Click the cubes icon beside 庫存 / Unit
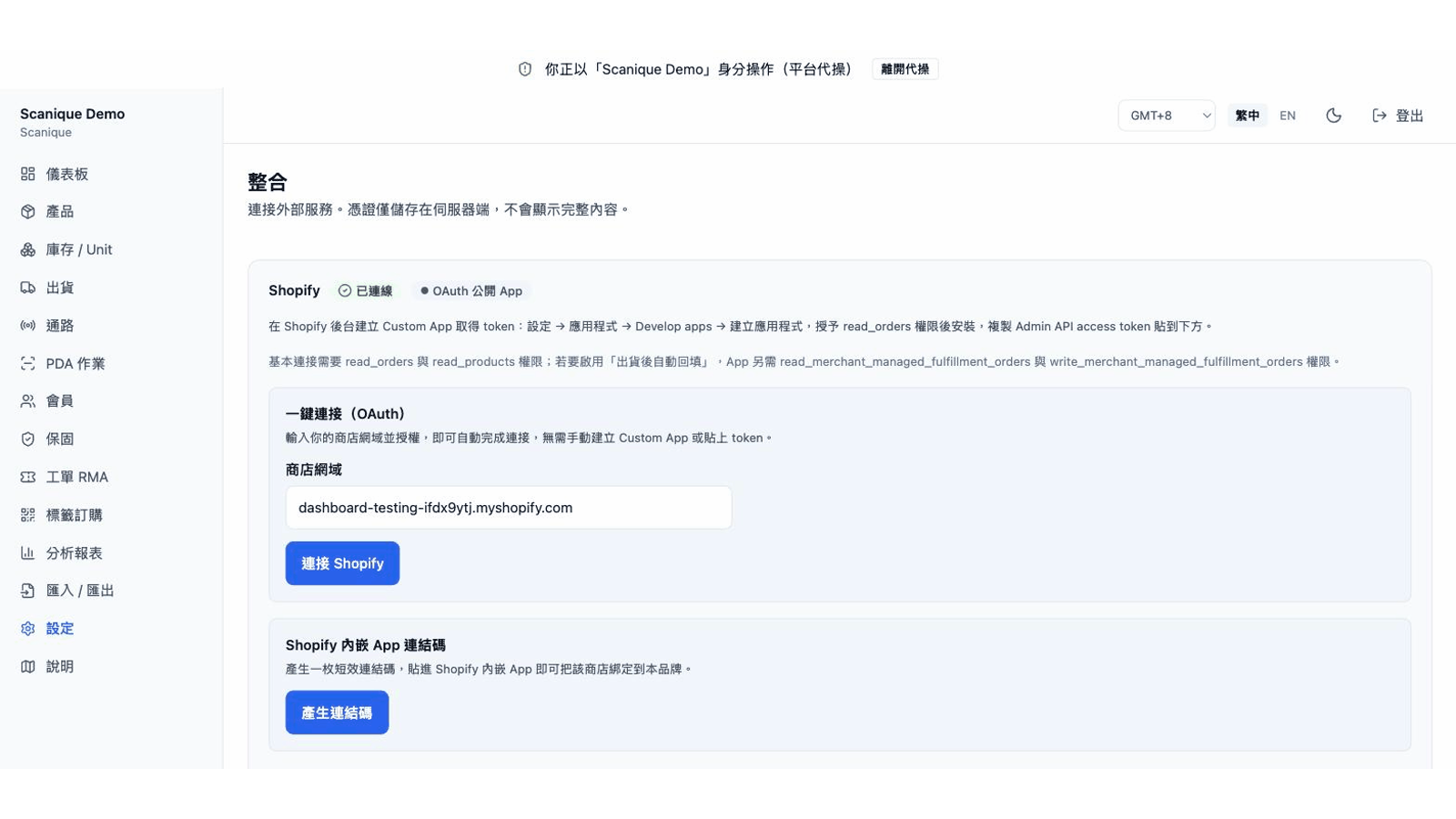The width and height of the screenshot is (1456, 819). point(28,249)
